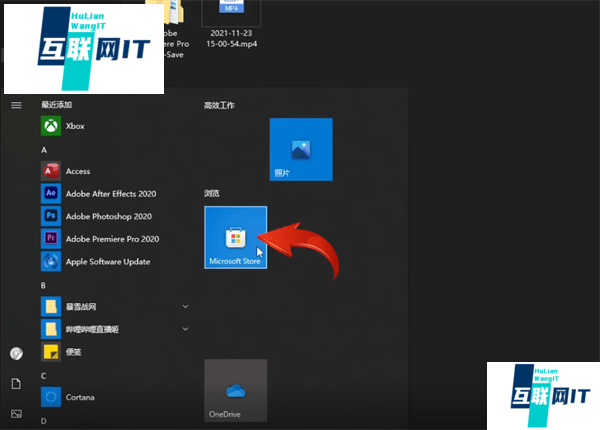This screenshot has width=600, height=430.
Task: Click the letter D section header
Action: click(44, 421)
